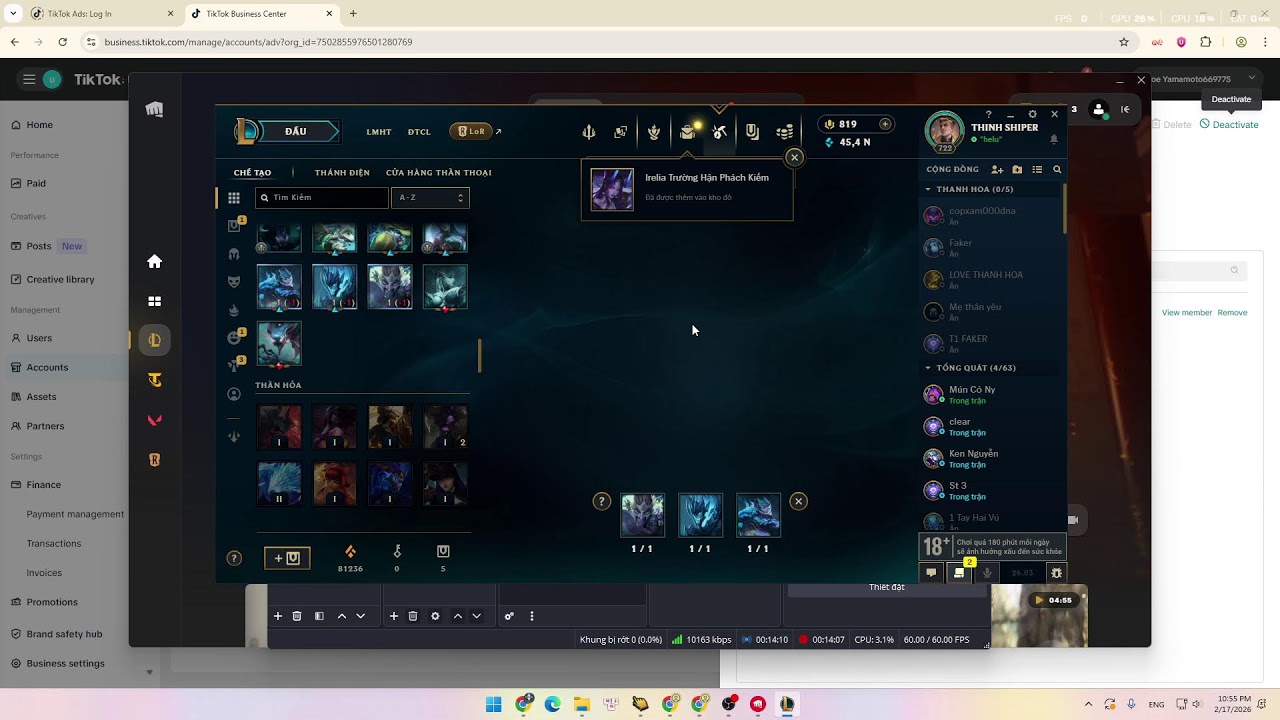Open the Clash laurel icon in League navbar
The height and width of the screenshot is (720, 1280).
(x=654, y=132)
